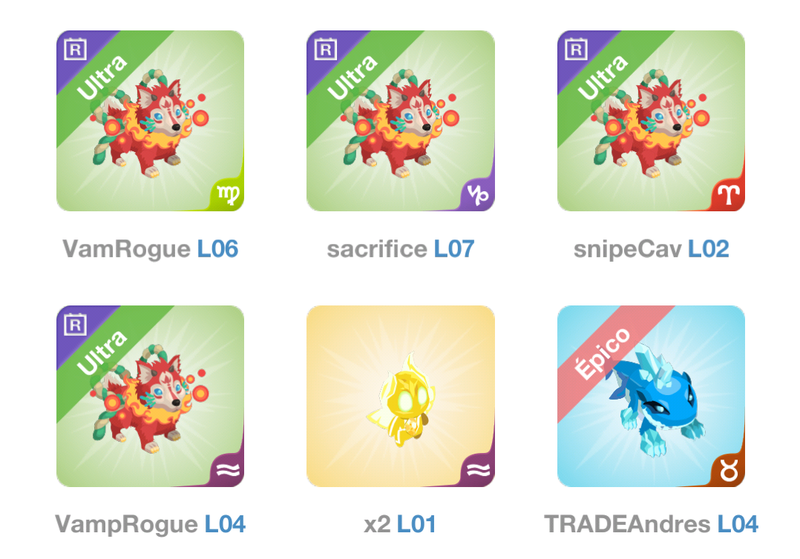Image resolution: width=800 pixels, height=559 pixels.
Task: Click the x2 L01 name label
Action: 400,524
